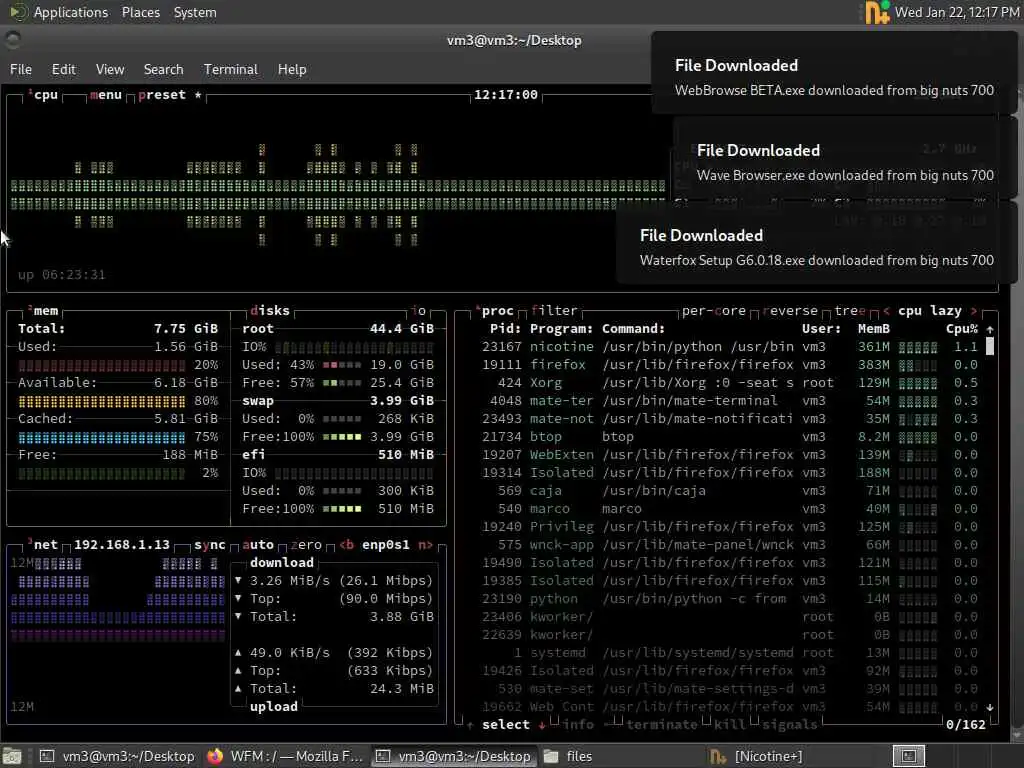This screenshot has width=1024, height=768.
Task: Open the btop menu button
Action: click(106, 95)
